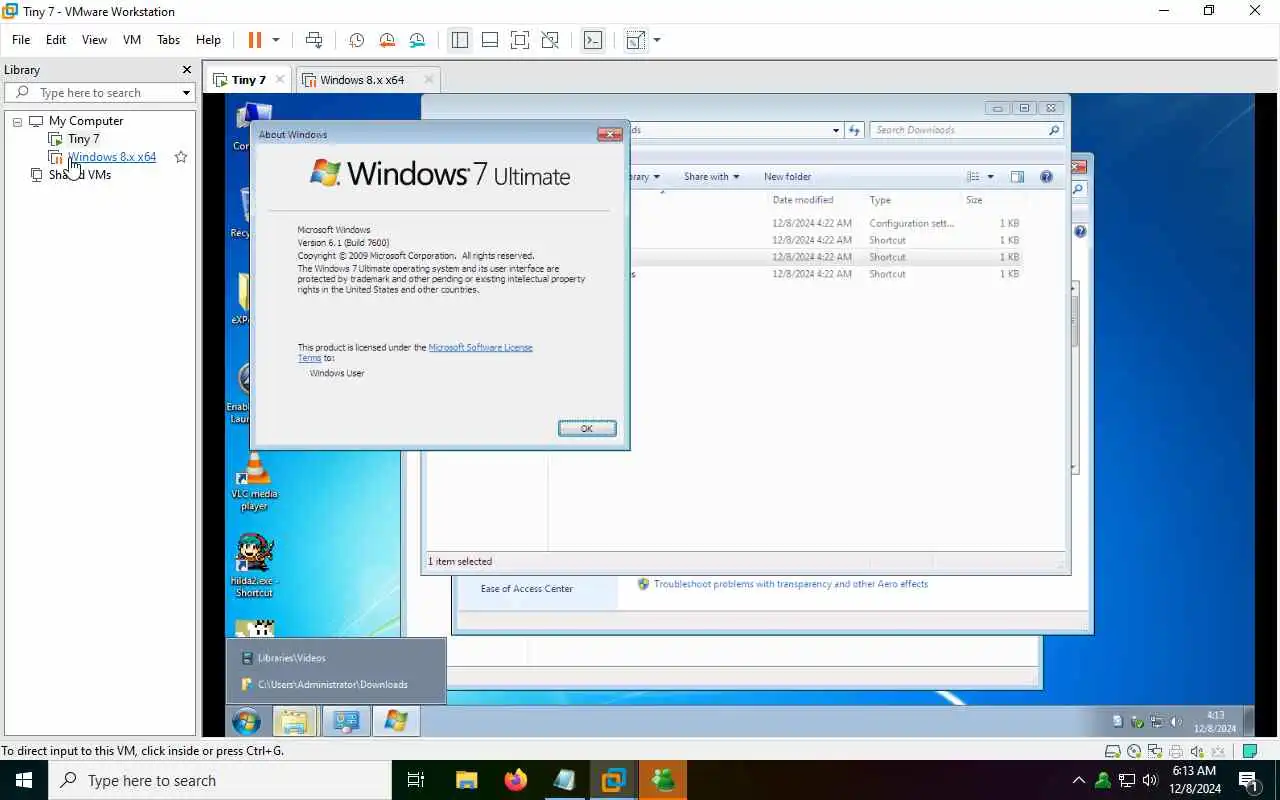The height and width of the screenshot is (800, 1280).
Task: Close the Library panel
Action: [x=186, y=70]
